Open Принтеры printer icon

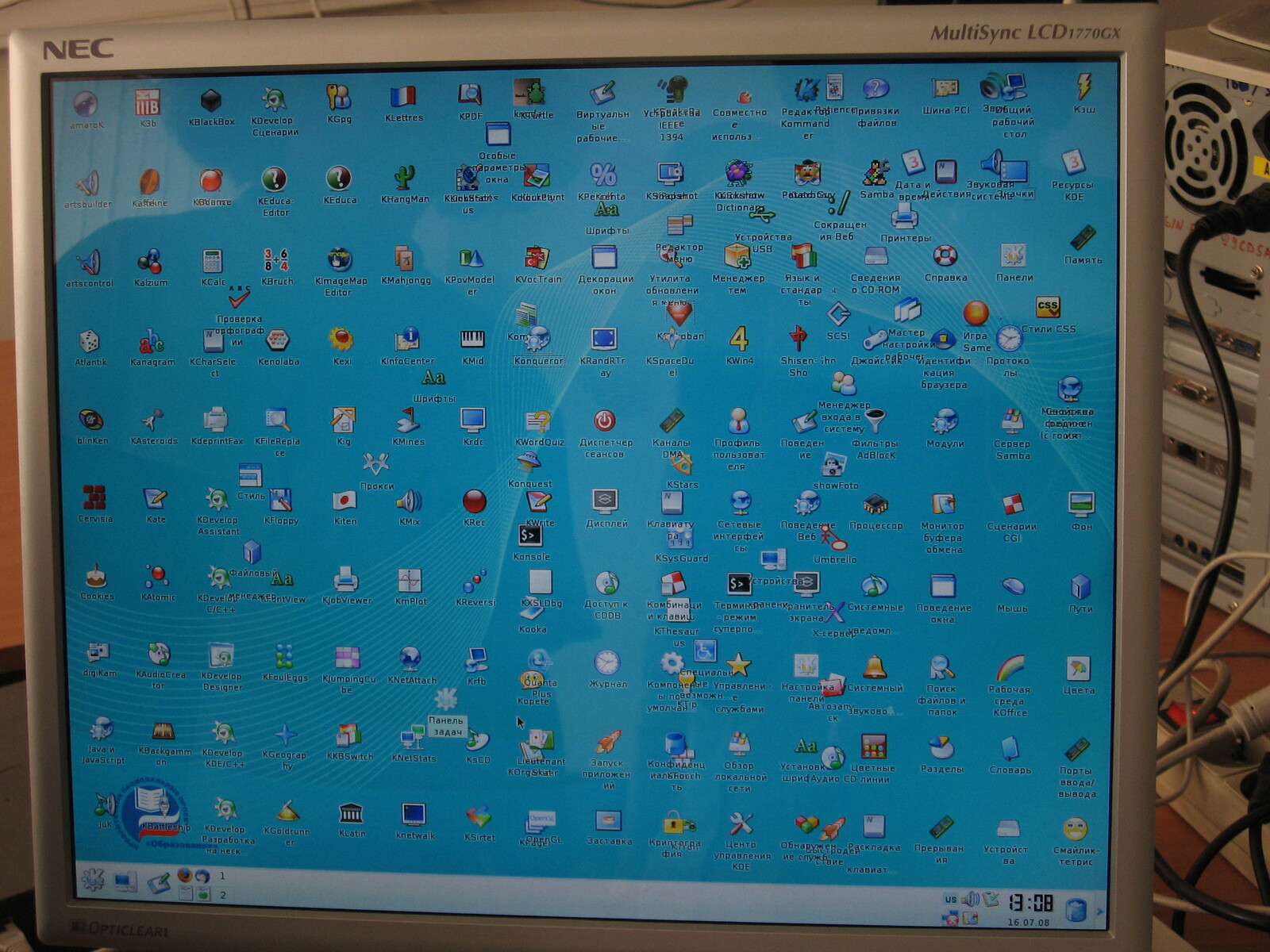click(904, 216)
